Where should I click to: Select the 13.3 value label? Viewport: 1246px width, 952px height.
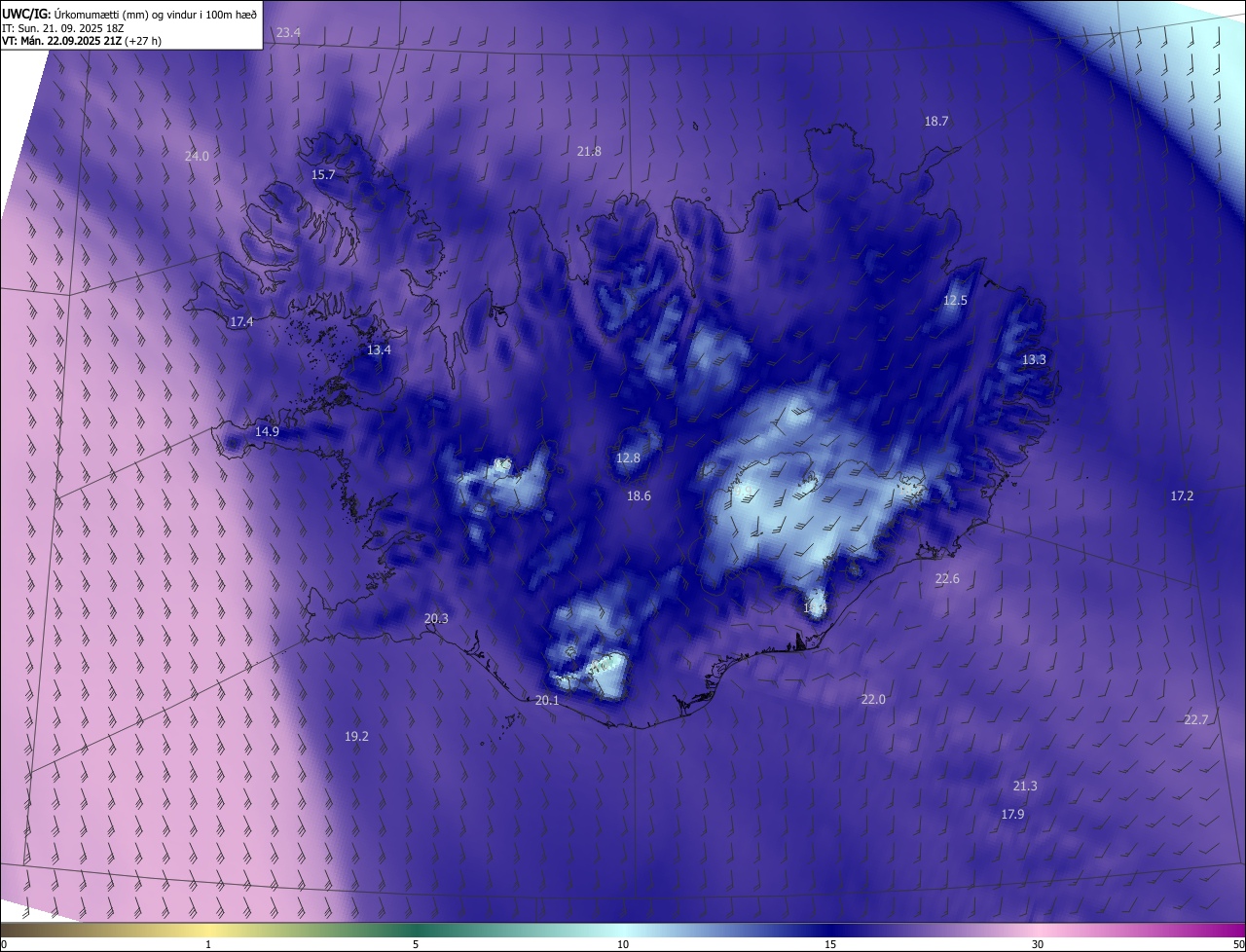tap(1034, 360)
